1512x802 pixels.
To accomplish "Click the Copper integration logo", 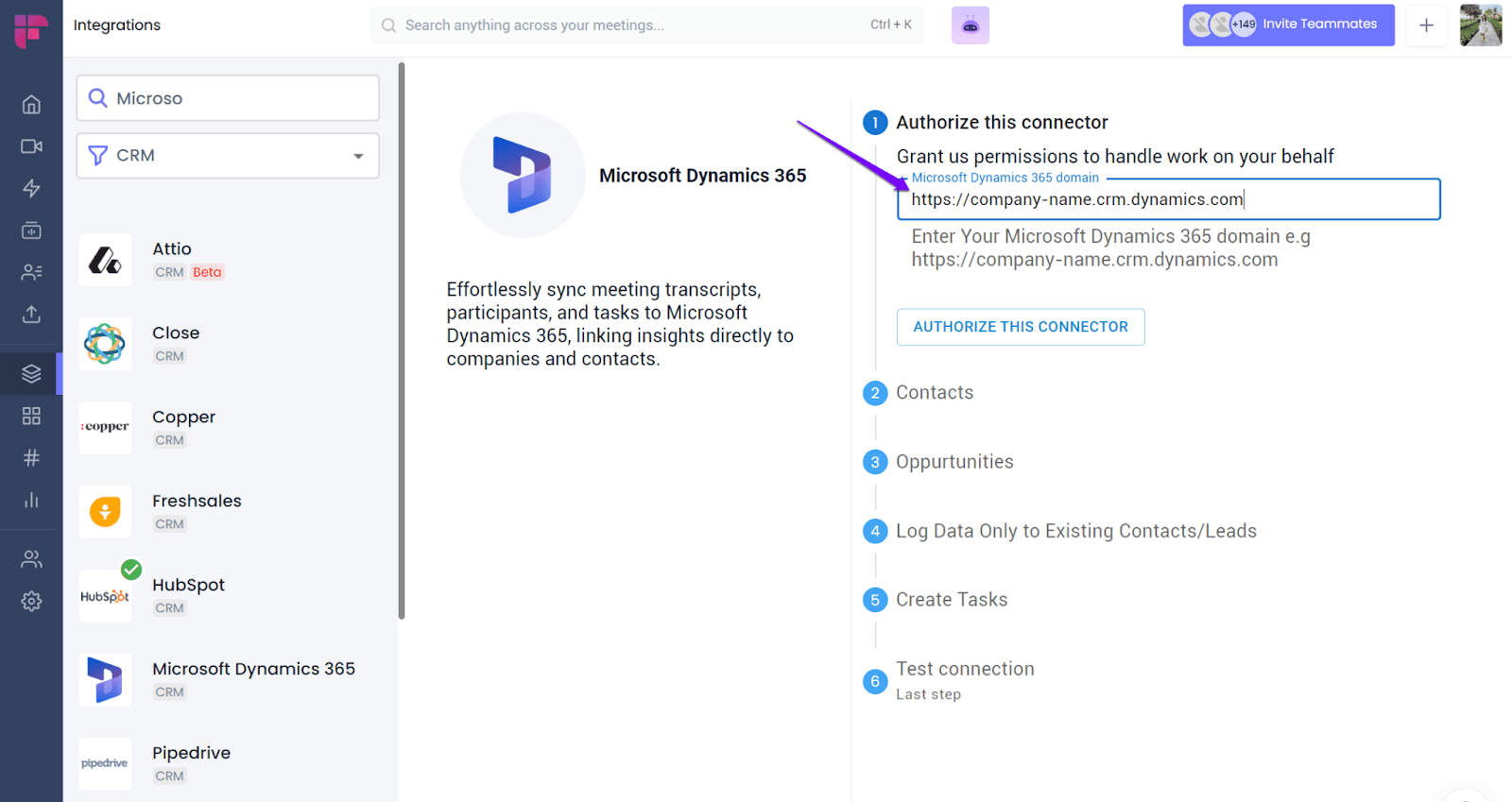I will pyautogui.click(x=105, y=427).
